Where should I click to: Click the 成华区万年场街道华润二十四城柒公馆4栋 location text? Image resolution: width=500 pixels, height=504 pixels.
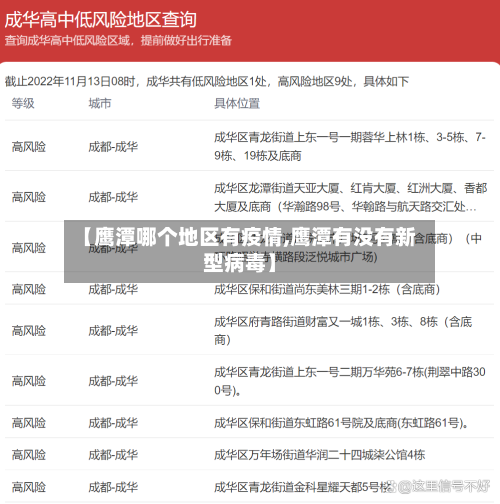(320, 455)
